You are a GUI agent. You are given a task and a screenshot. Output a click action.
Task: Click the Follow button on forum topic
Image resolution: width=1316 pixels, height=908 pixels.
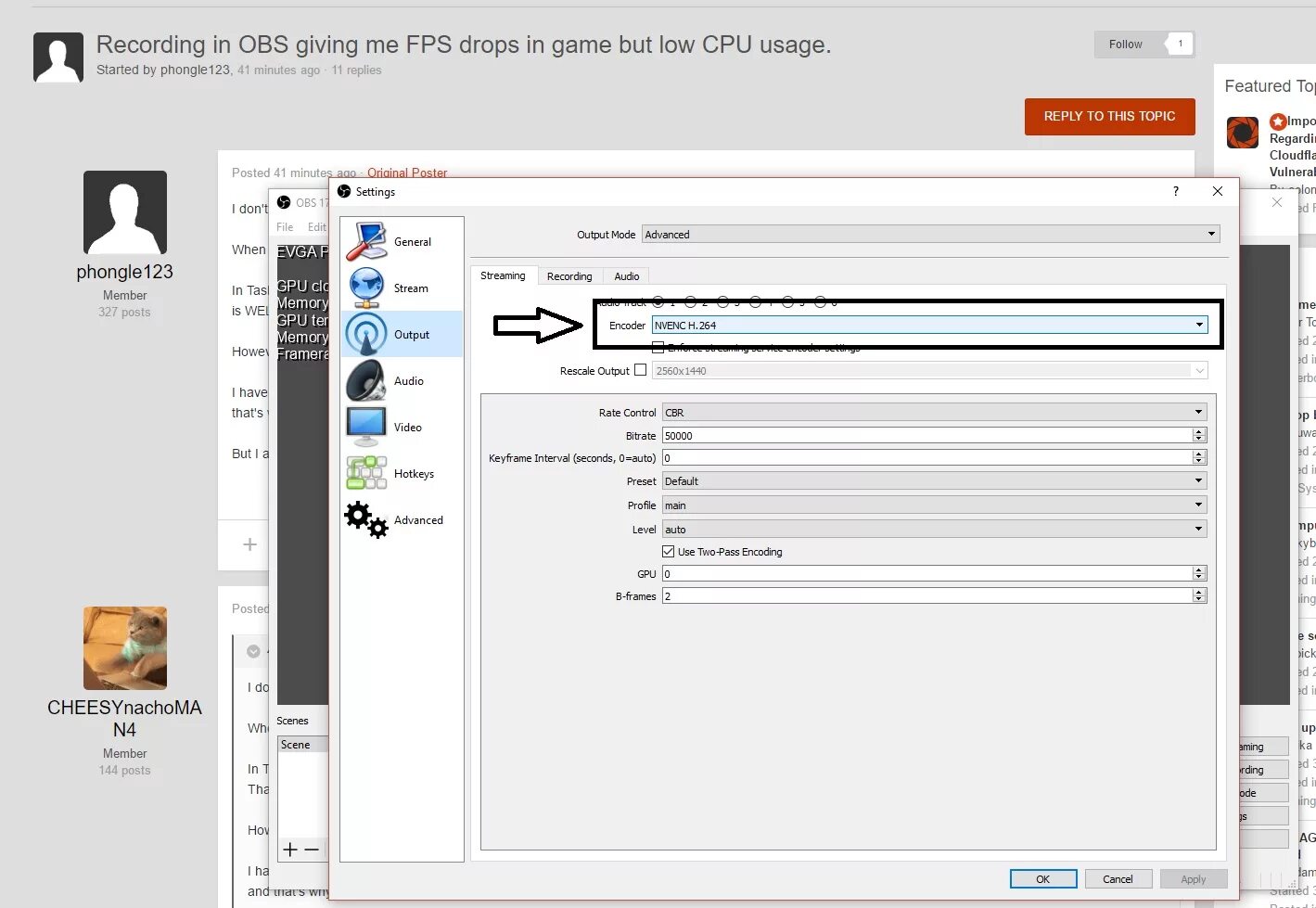click(1126, 44)
